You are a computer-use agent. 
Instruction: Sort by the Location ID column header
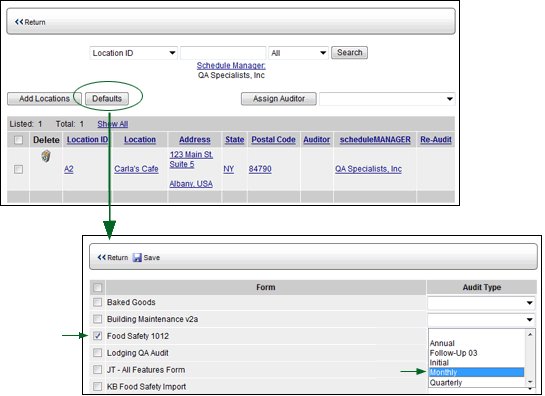[88, 139]
